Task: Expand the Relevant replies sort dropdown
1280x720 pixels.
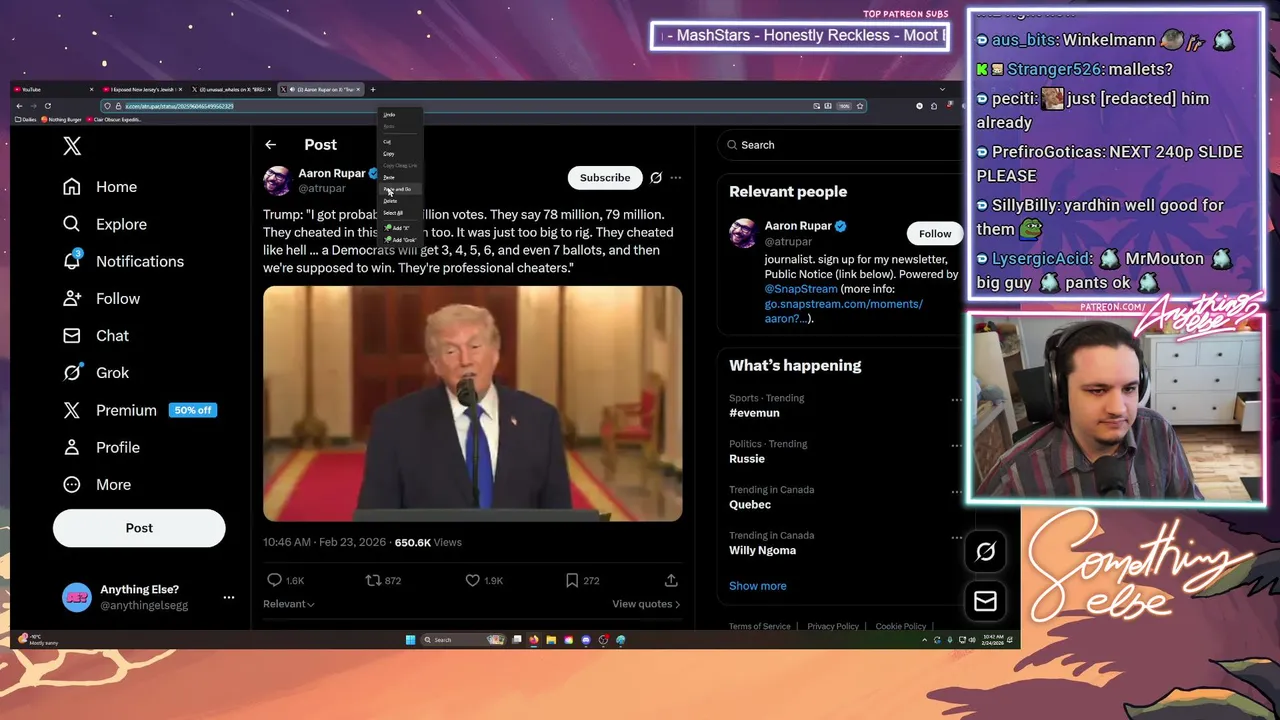Action: point(289,604)
